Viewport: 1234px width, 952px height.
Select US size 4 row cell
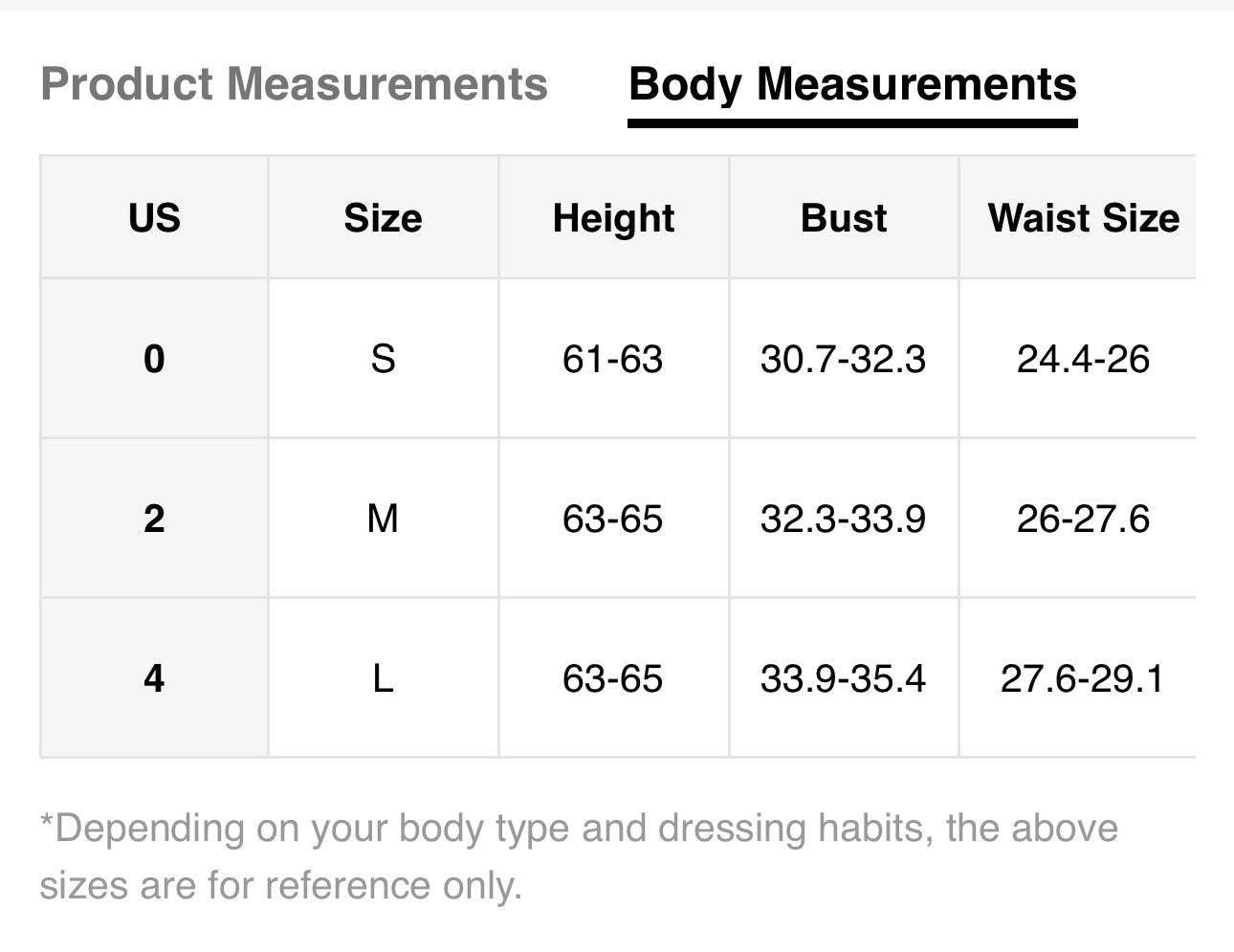tap(154, 678)
